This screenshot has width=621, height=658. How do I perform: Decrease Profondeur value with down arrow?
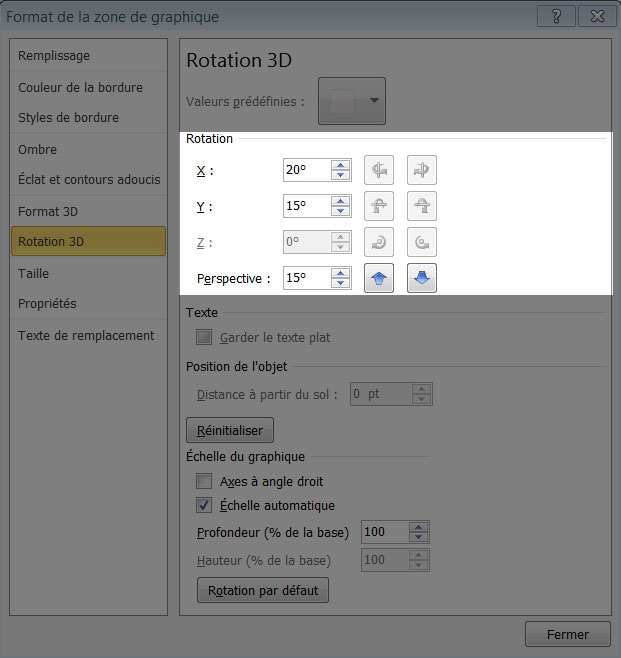(x=418, y=537)
